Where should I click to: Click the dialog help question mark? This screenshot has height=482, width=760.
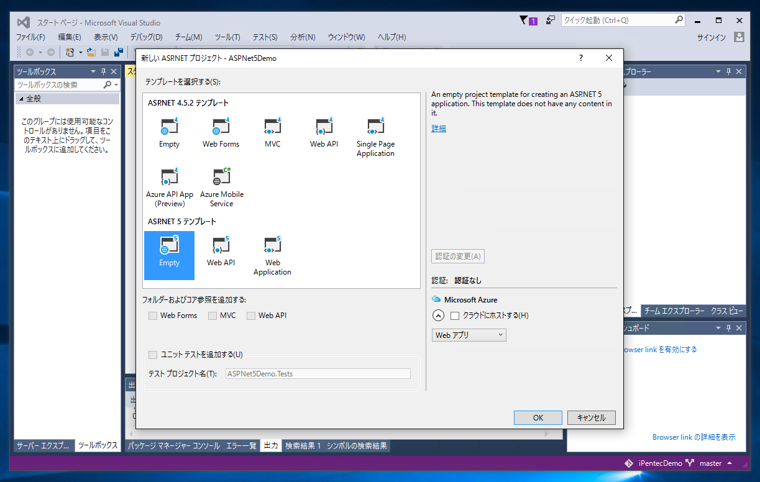[x=581, y=58]
